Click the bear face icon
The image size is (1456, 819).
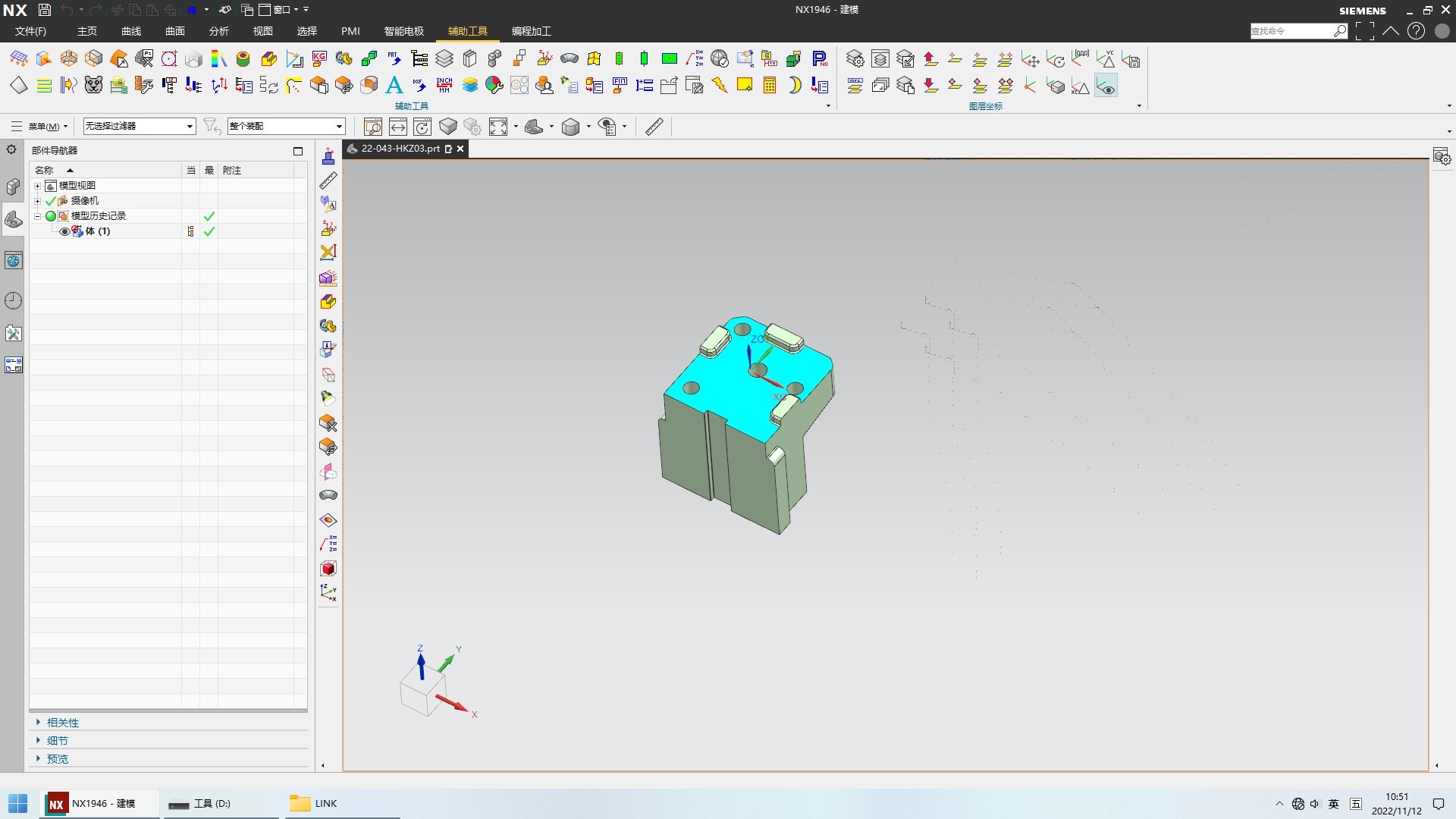(x=93, y=85)
